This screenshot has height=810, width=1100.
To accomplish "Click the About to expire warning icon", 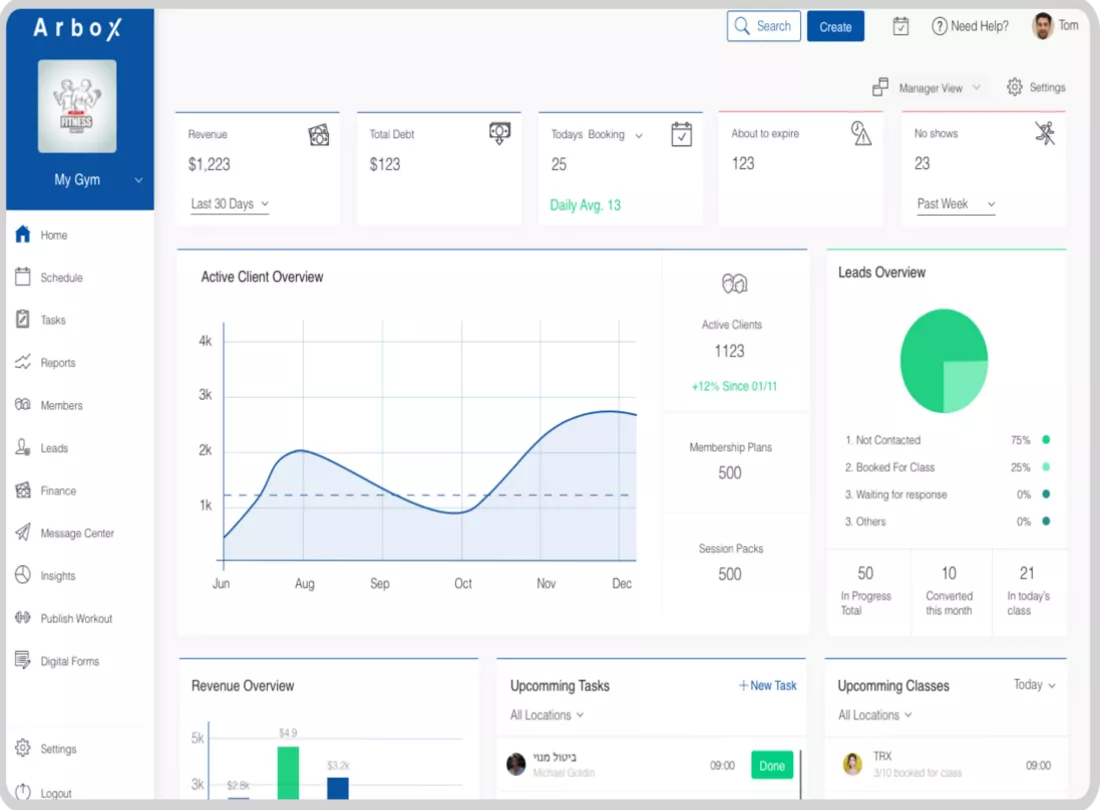I will (x=861, y=133).
